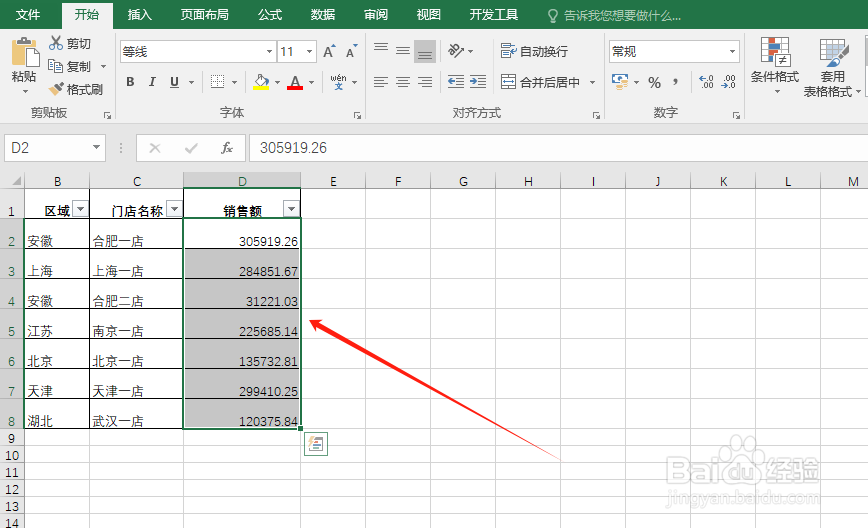
Task: Increase decimal places
Action: (706, 82)
